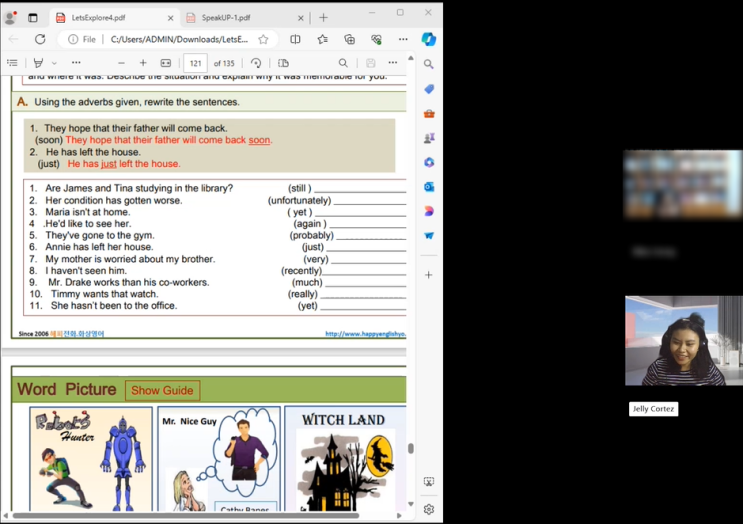Select Jelly Cortez video tile

click(x=683, y=341)
